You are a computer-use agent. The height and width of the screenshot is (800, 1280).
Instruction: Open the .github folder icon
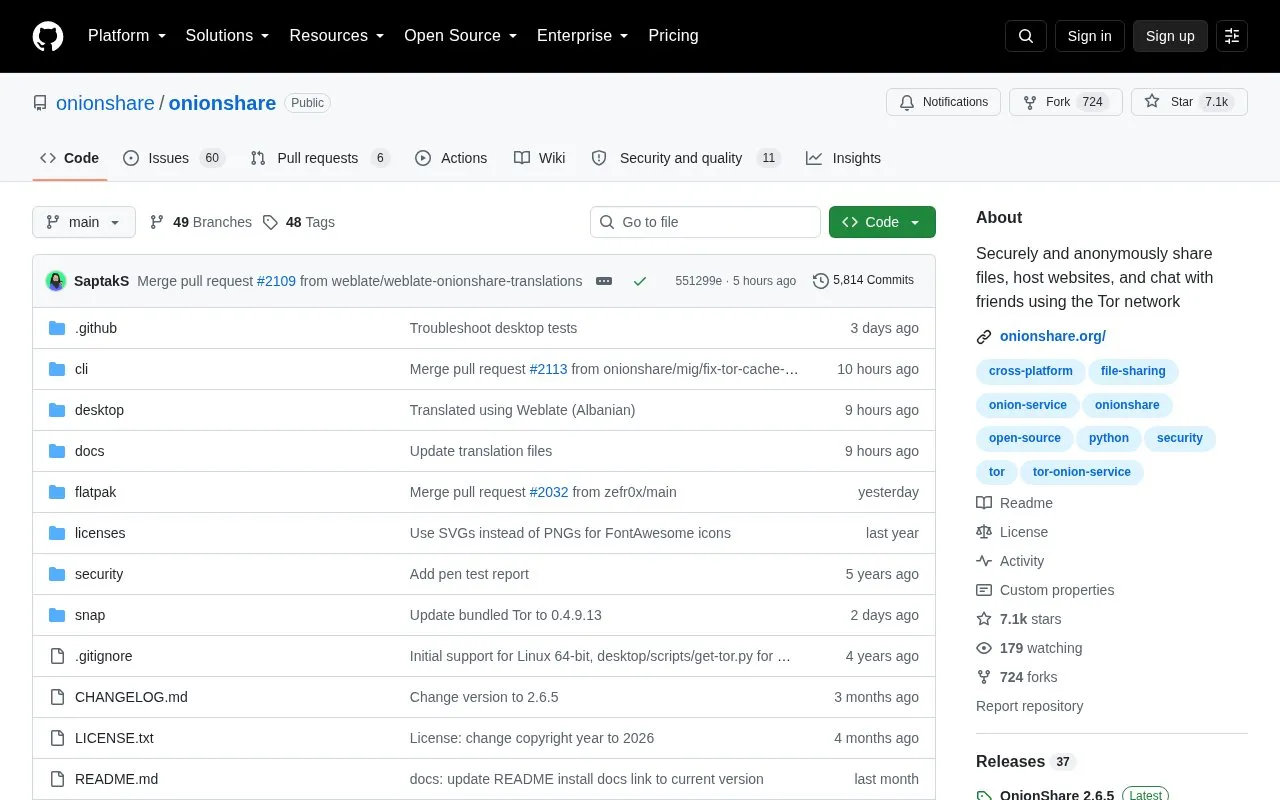pos(57,328)
